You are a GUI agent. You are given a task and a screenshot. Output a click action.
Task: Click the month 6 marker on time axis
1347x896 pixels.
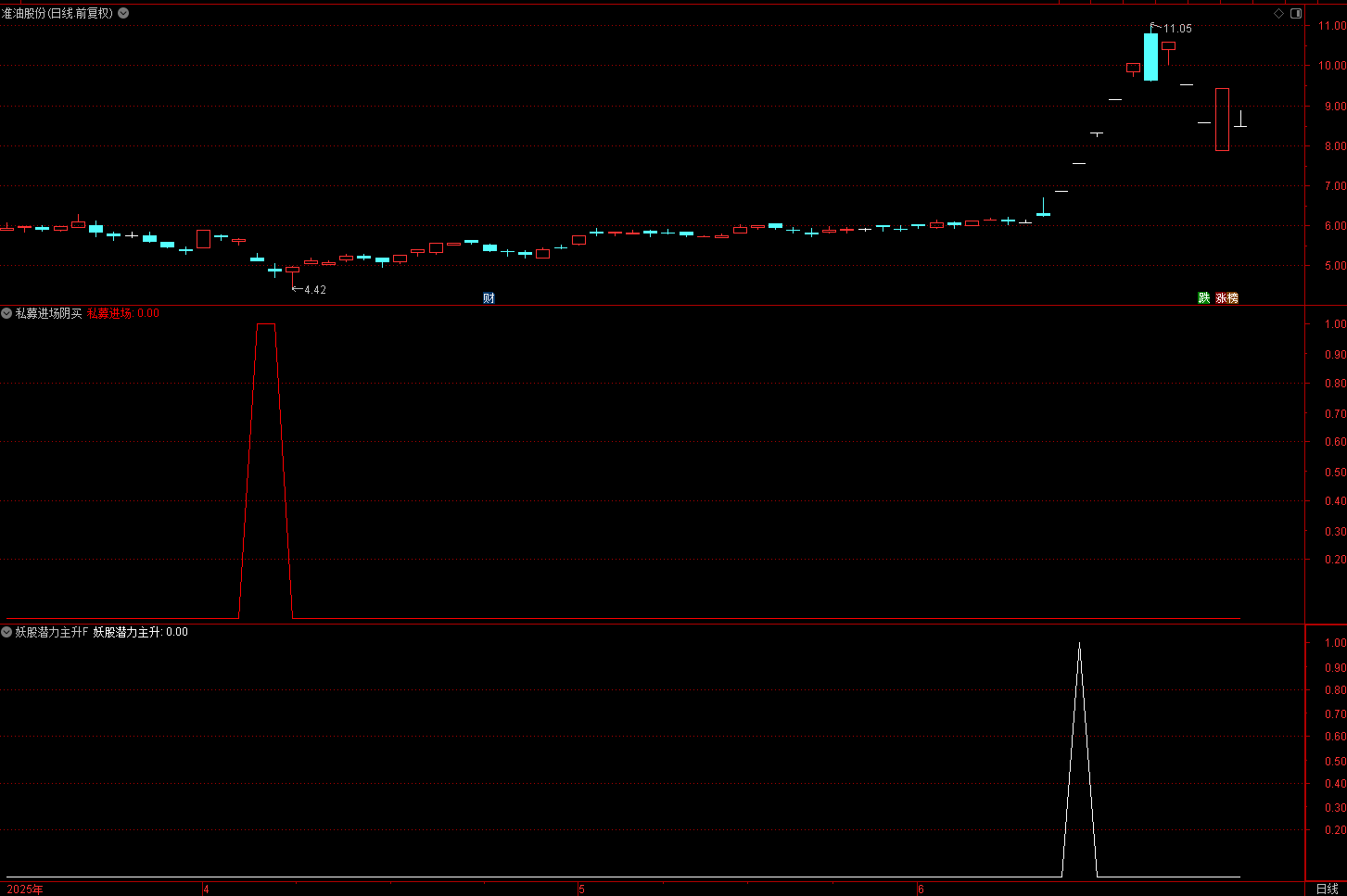pyautogui.click(x=921, y=890)
